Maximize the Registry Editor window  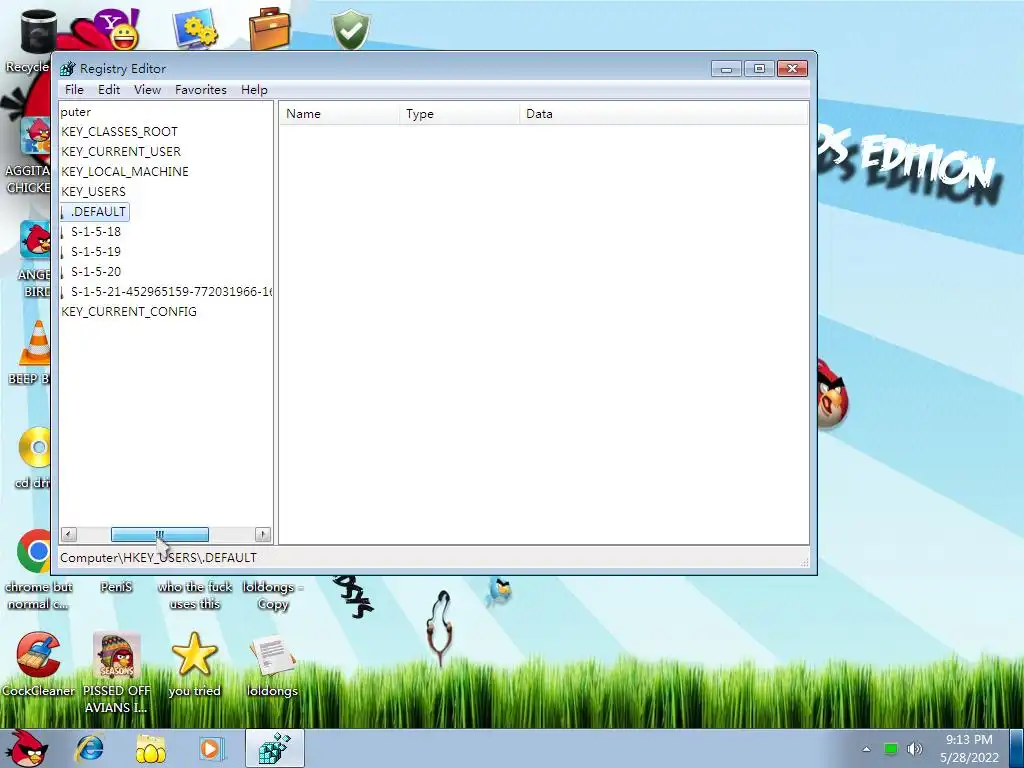point(759,69)
